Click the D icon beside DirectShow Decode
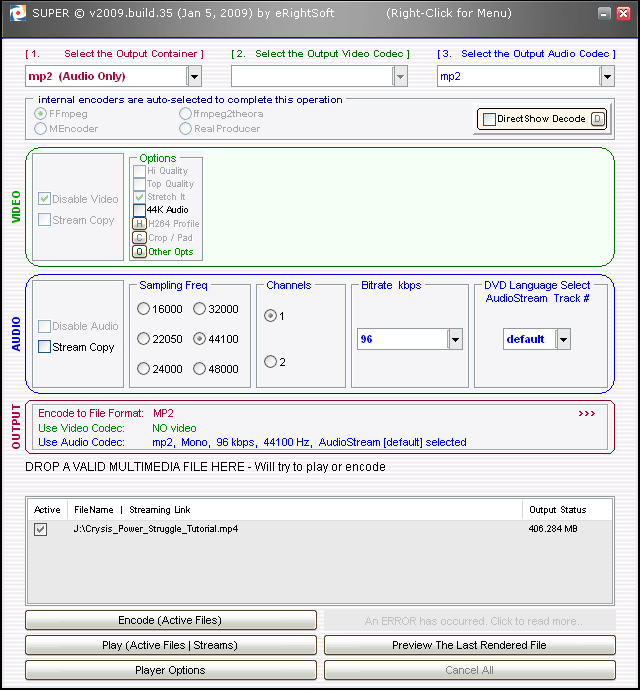This screenshot has height=690, width=640. (597, 119)
